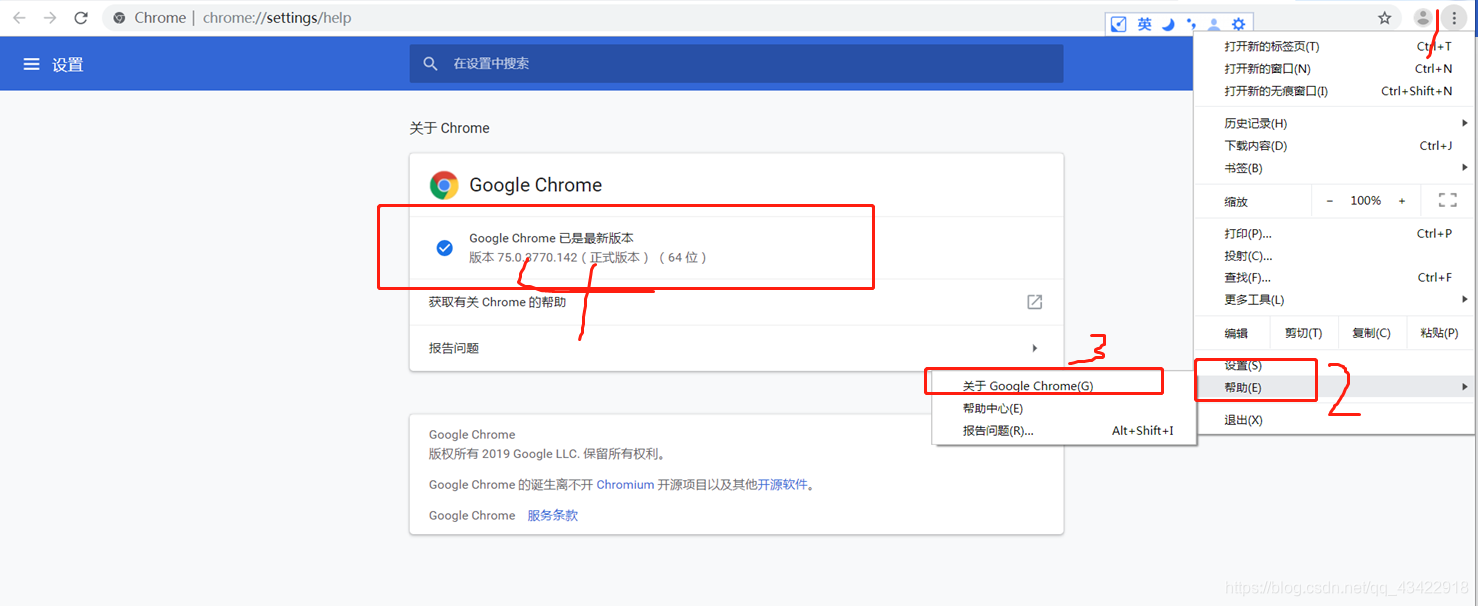Click the 关于 Chrome heading text
This screenshot has height=606, width=1478.
coord(449,128)
